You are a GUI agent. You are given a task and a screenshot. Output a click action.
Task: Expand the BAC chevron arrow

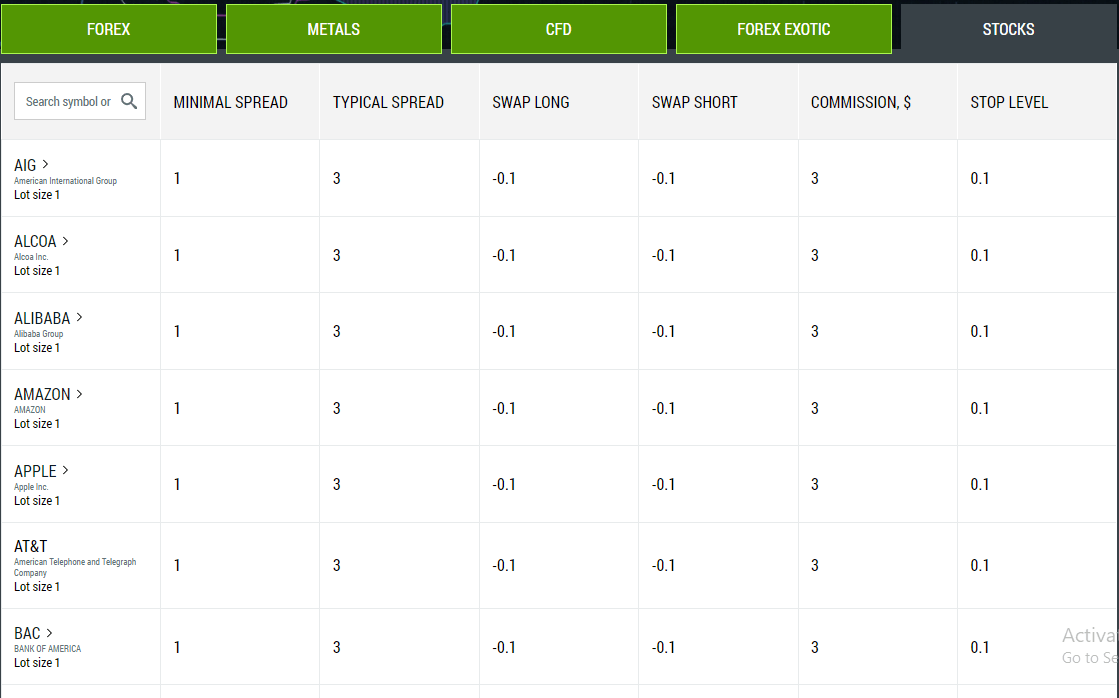(x=50, y=633)
